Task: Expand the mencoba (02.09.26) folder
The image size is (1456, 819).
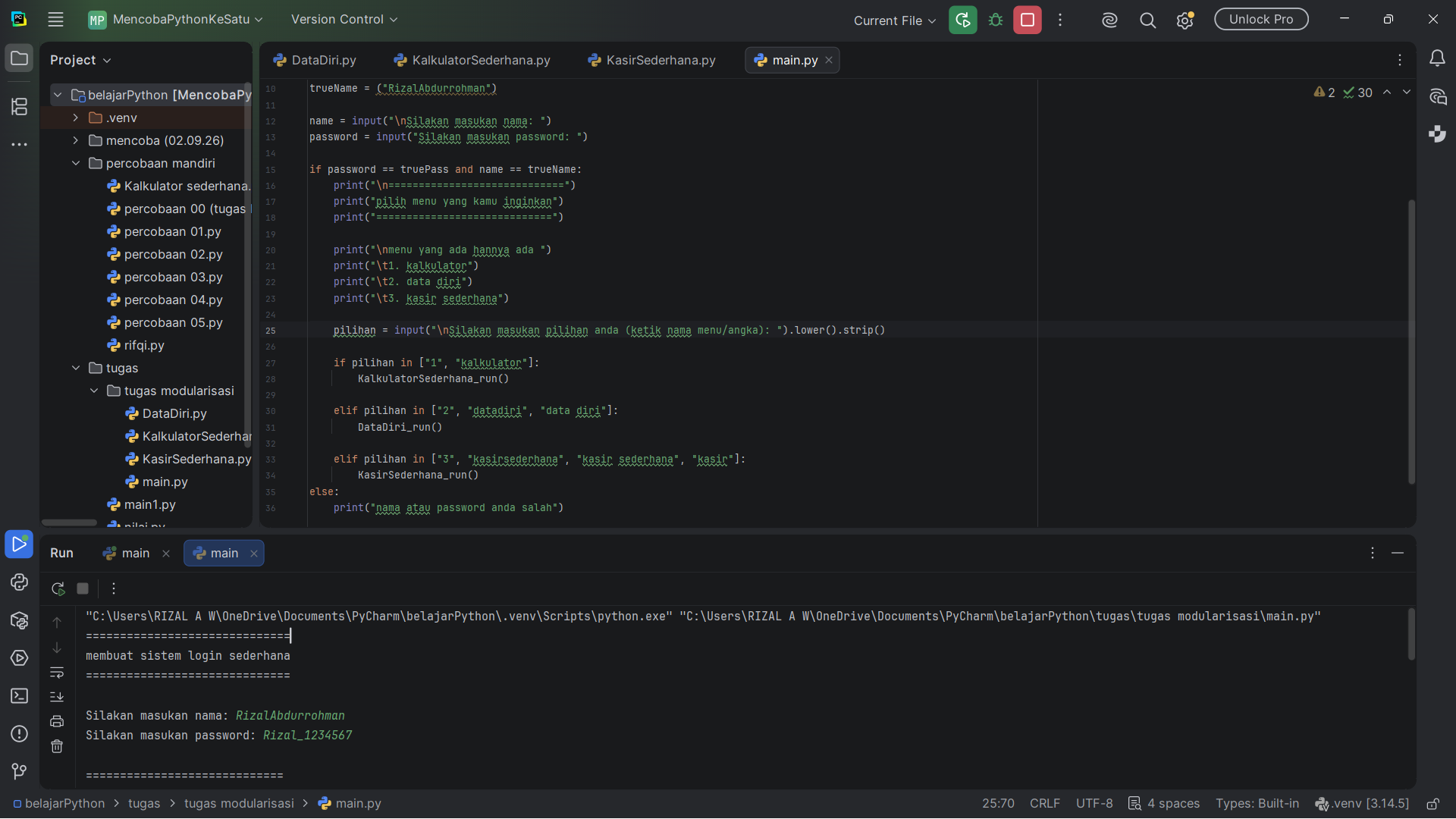Action: point(76,140)
